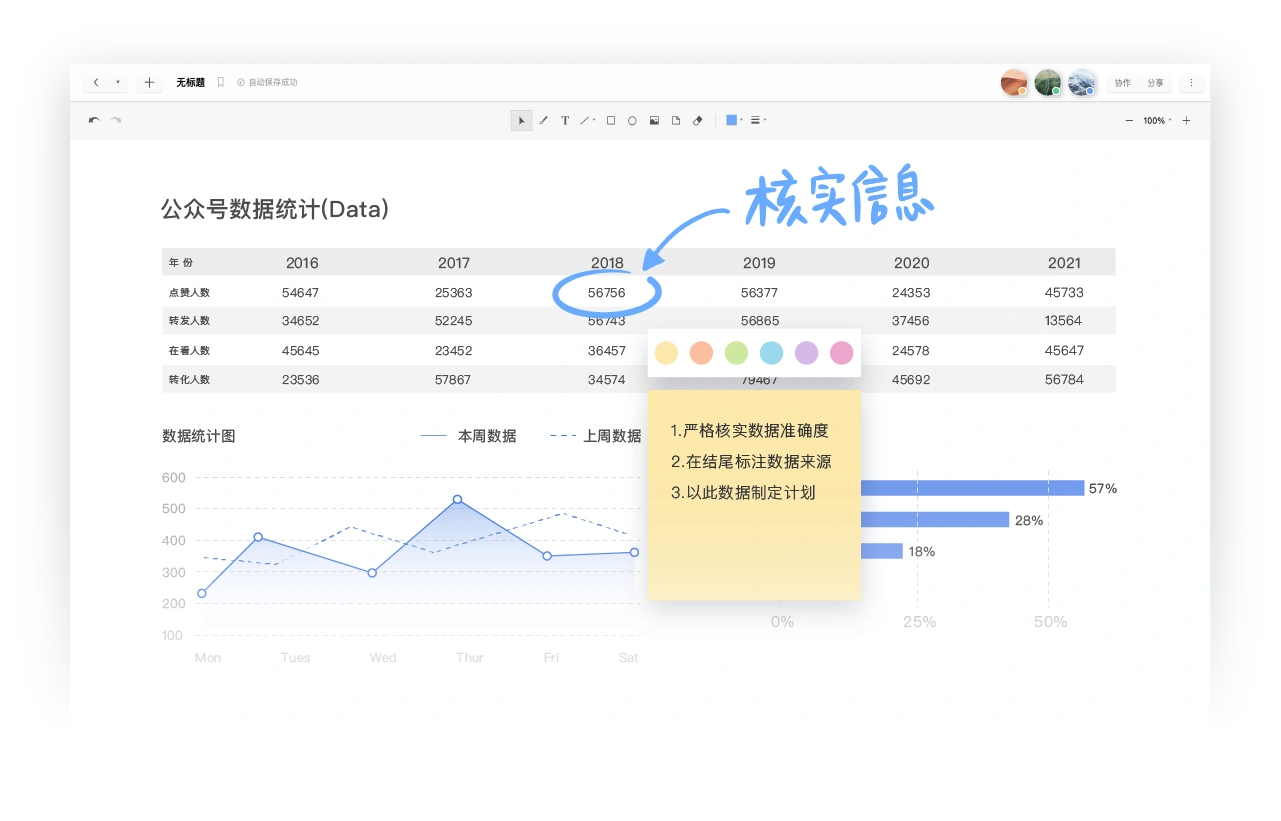Open the more options kebab menu

click(x=1190, y=83)
